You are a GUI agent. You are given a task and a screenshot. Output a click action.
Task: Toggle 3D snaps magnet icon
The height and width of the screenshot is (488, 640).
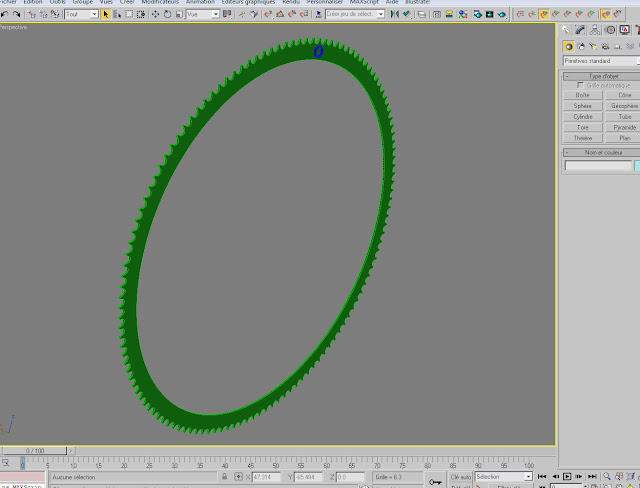click(x=268, y=14)
